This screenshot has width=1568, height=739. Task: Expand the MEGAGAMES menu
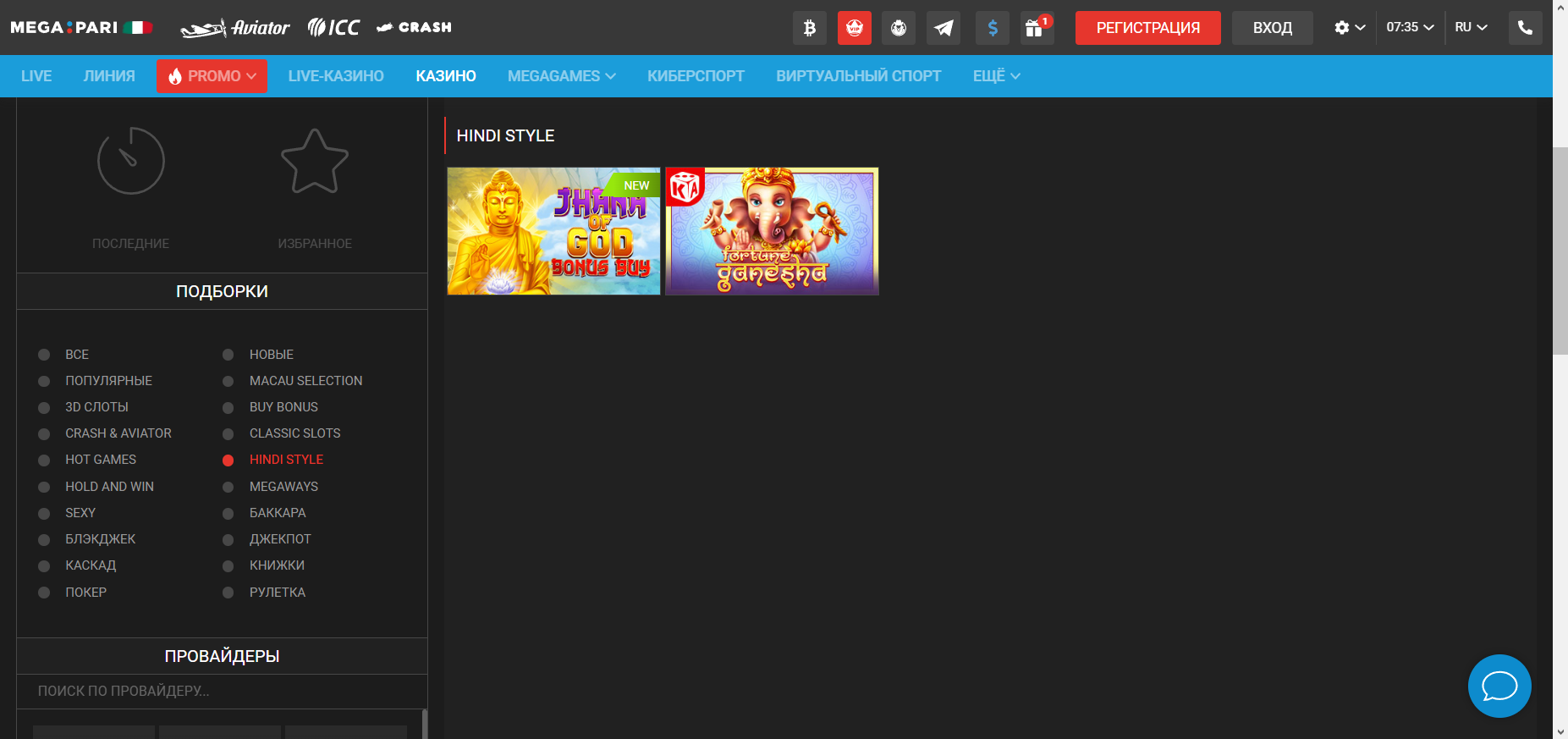tap(562, 76)
